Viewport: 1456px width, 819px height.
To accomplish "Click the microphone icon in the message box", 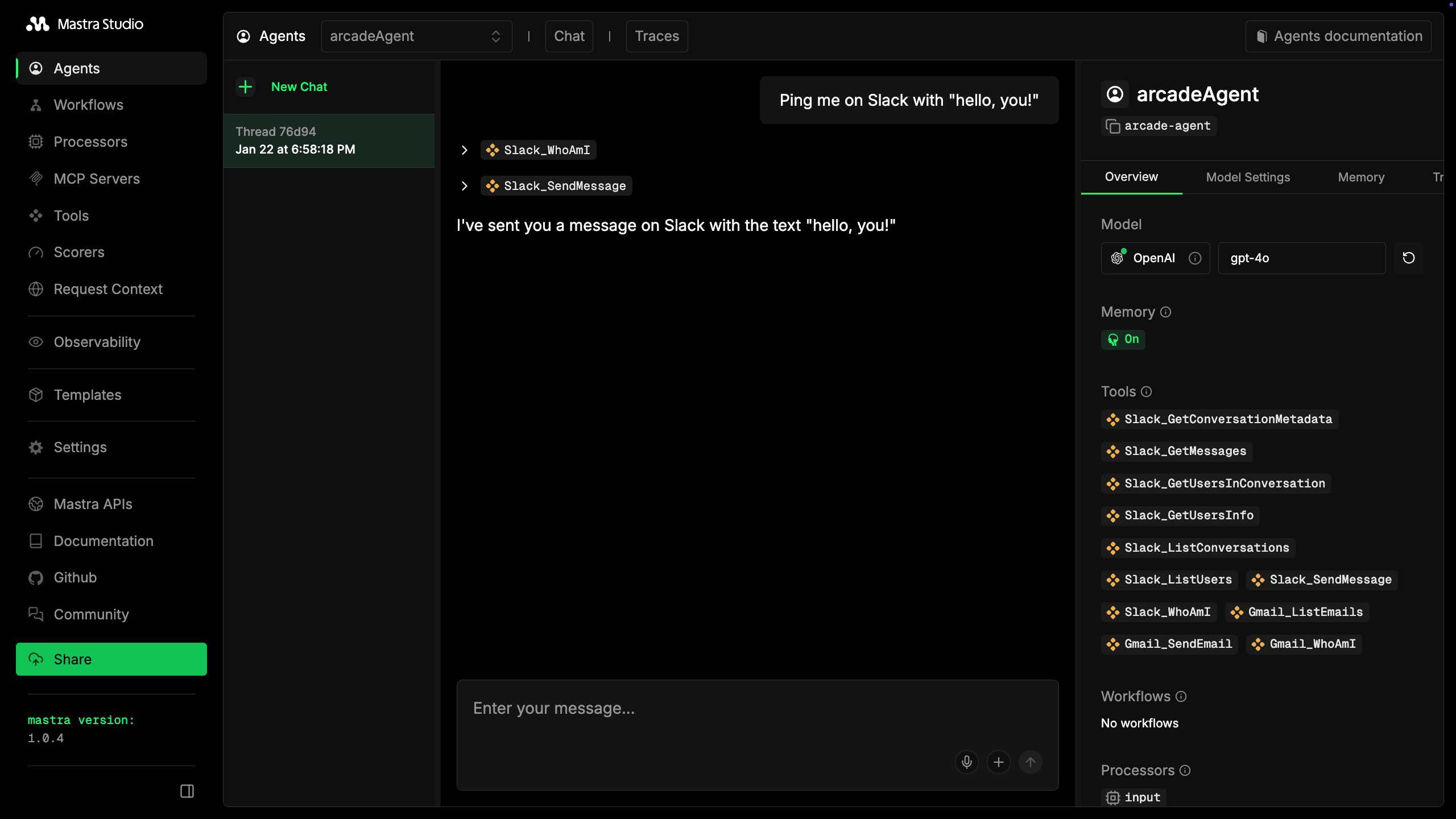I will coord(966,762).
